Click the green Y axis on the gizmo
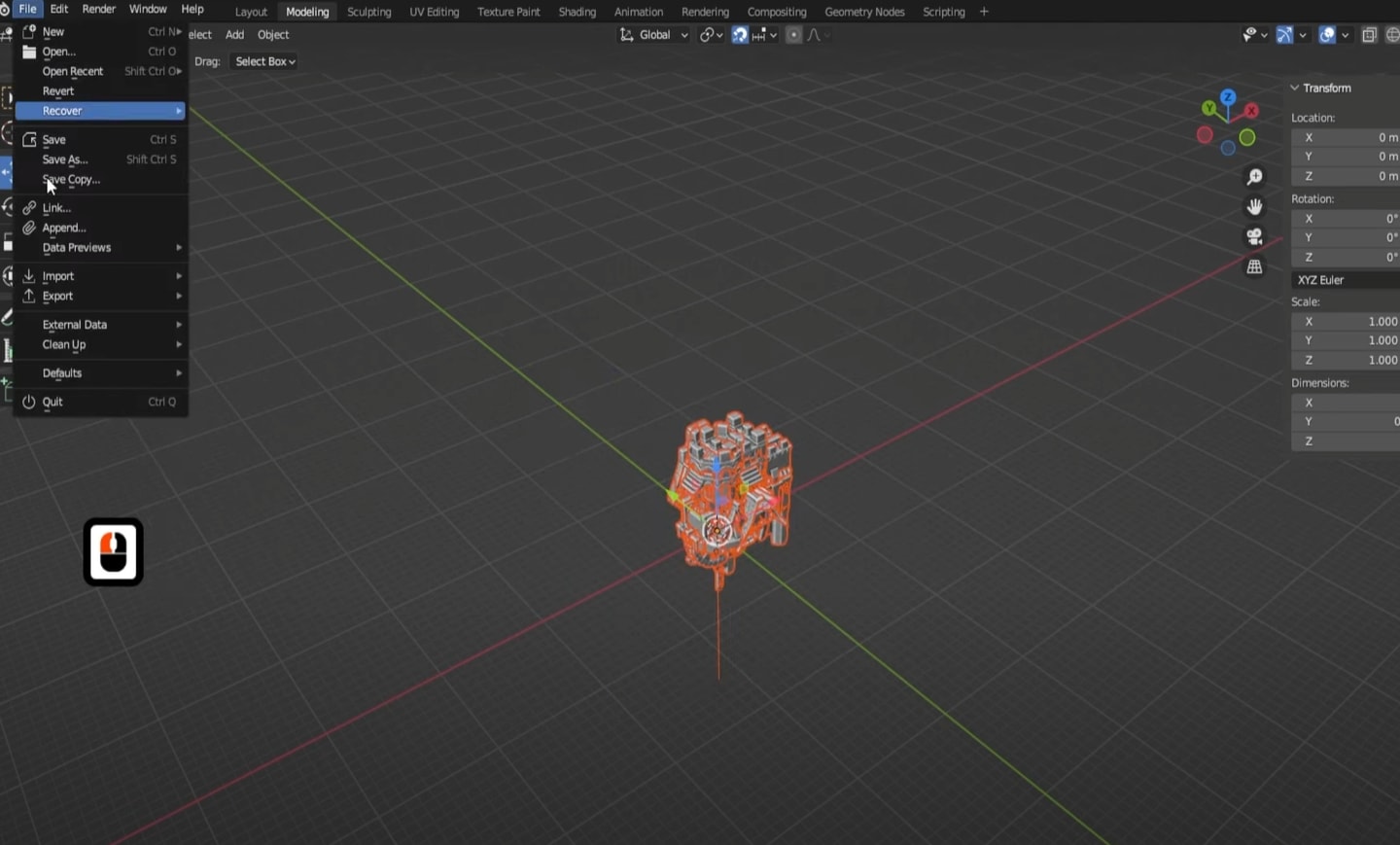This screenshot has height=845, width=1400. (x=1209, y=109)
